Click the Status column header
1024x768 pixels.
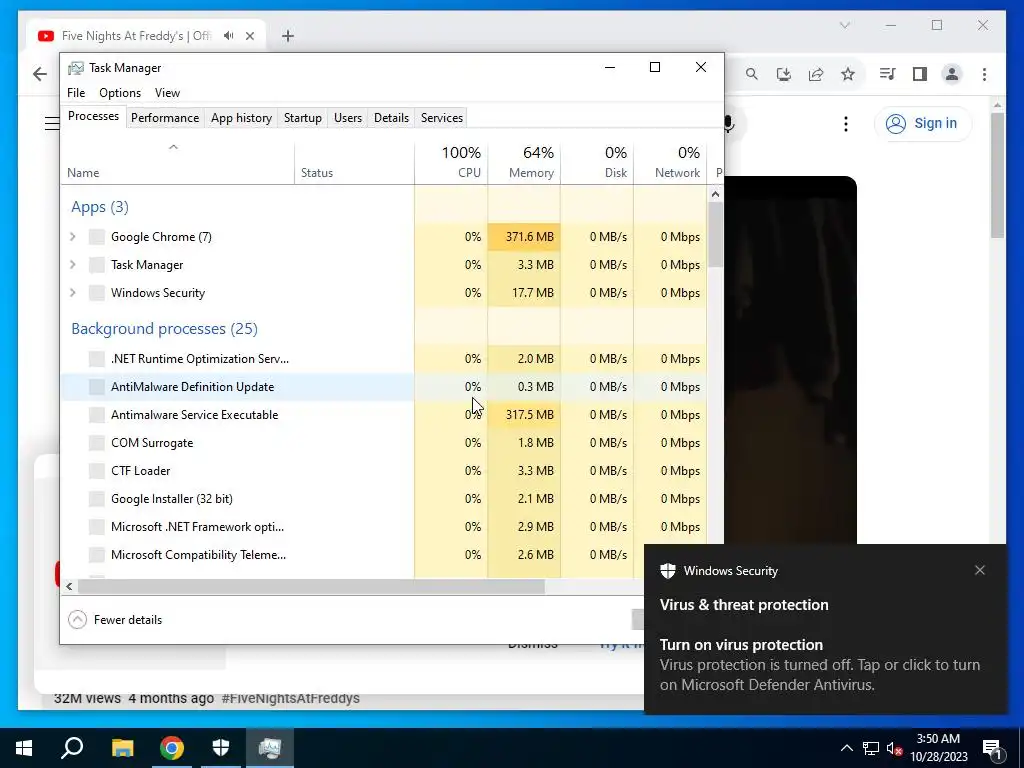355,163
